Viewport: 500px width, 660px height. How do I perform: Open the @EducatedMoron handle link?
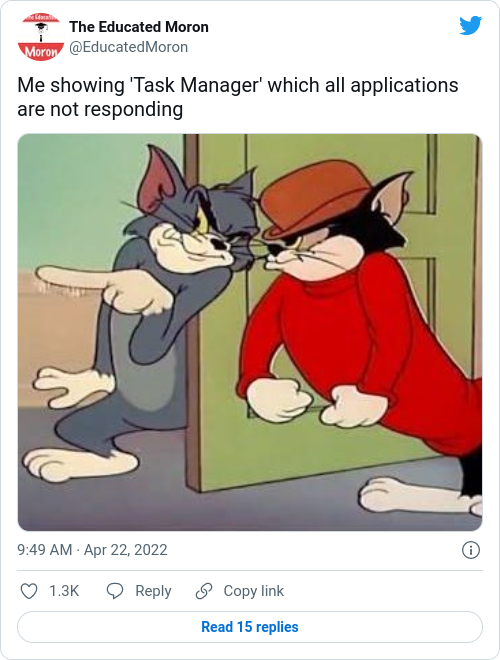[128, 47]
